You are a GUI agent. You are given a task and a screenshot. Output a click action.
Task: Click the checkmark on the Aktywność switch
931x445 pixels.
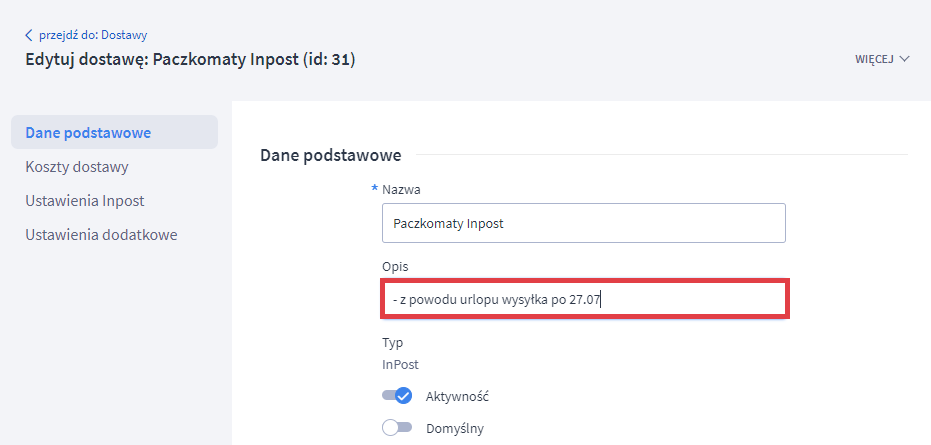click(x=403, y=396)
